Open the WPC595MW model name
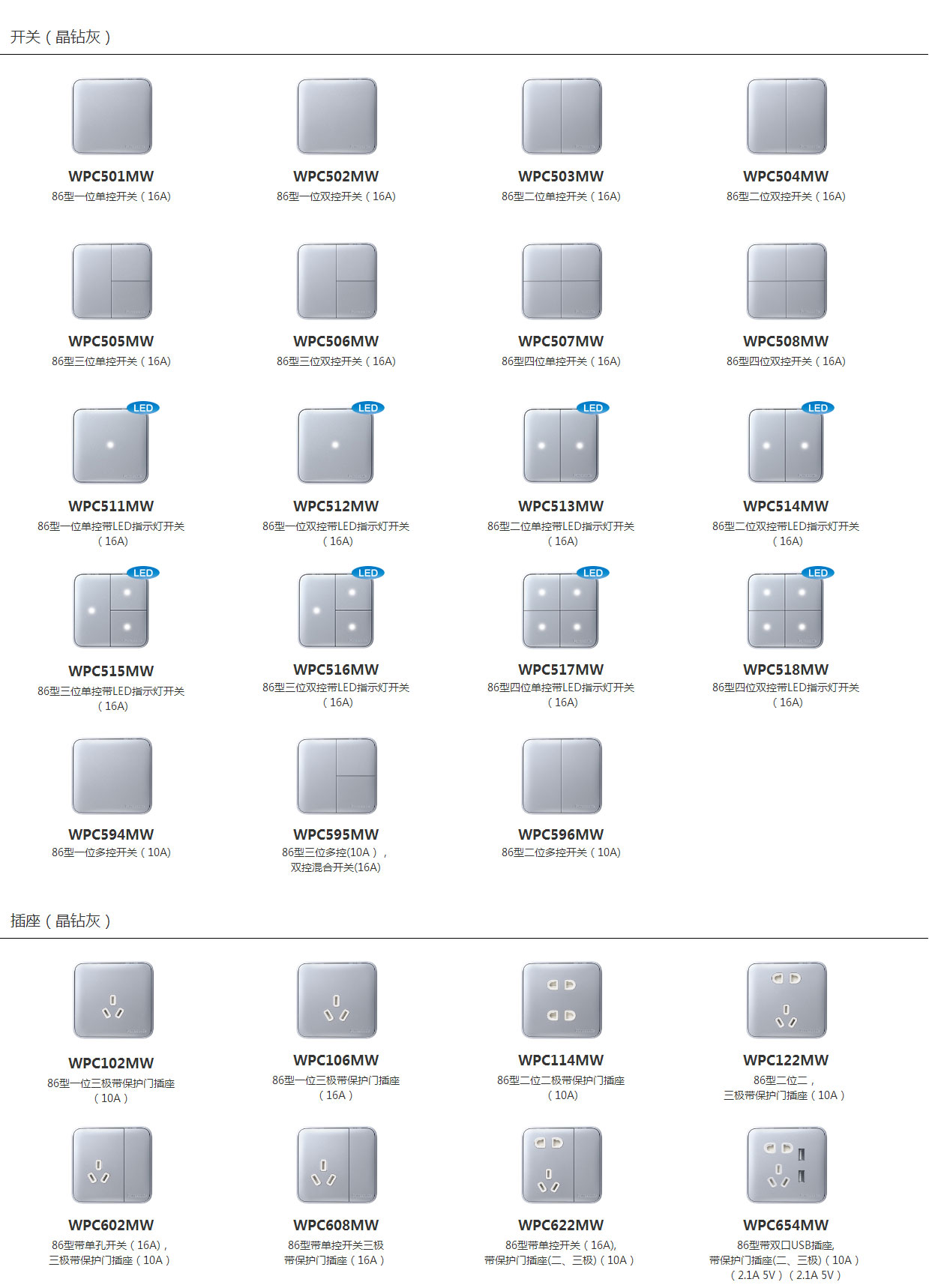Viewport: 929px width, 1288px height. [x=336, y=834]
